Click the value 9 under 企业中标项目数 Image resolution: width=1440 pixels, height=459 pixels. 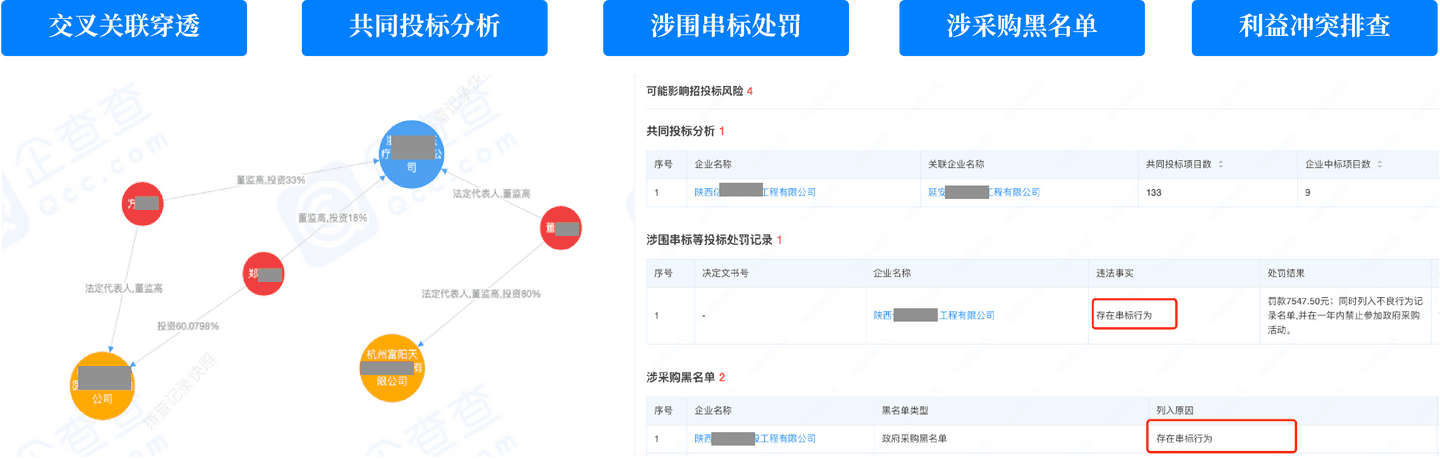1308,192
